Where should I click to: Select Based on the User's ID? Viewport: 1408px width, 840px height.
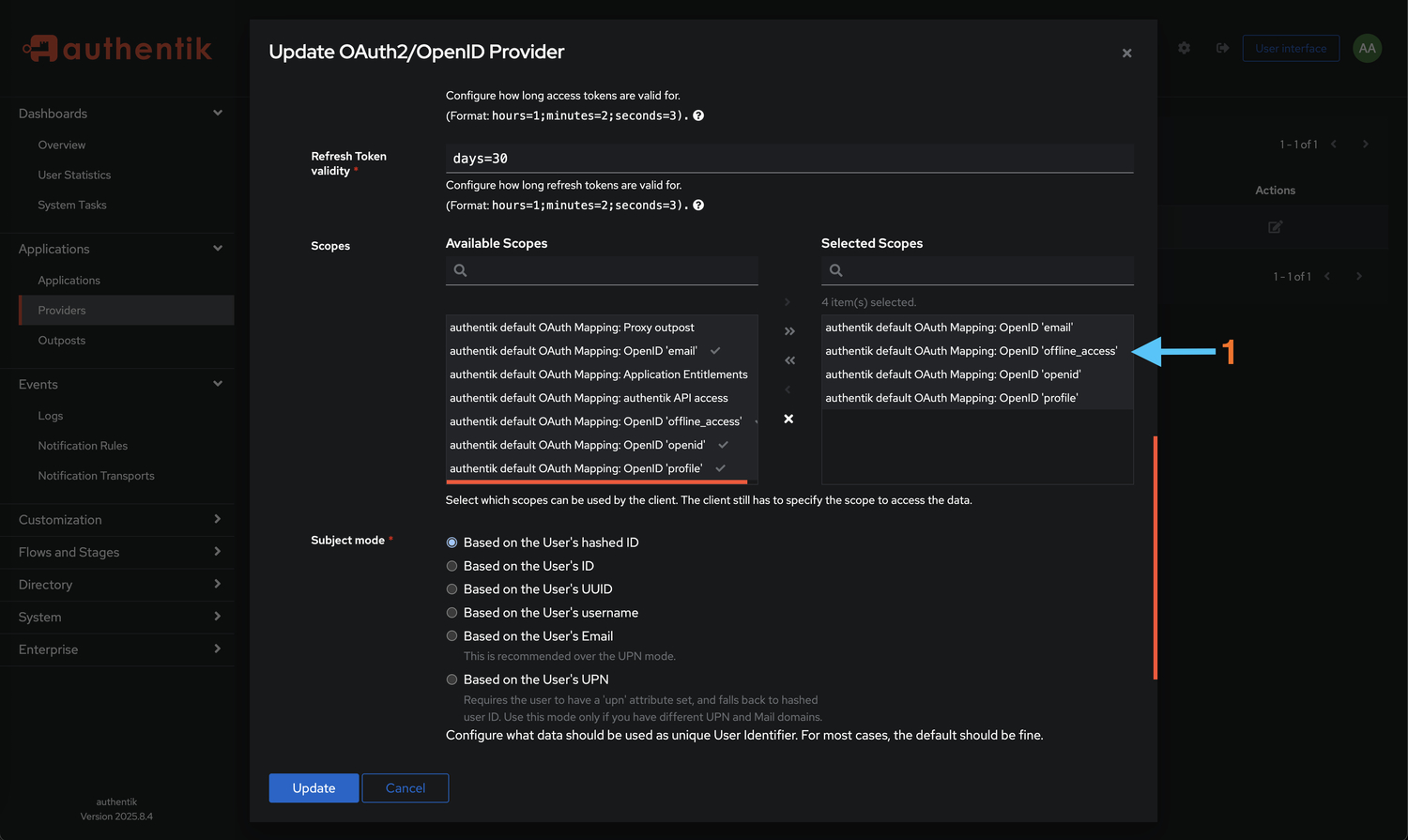coord(451,565)
